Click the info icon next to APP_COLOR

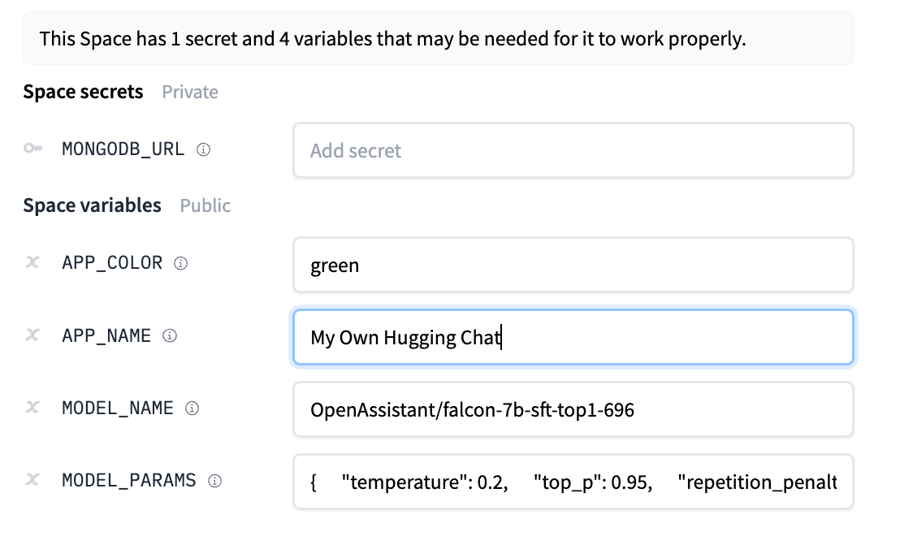point(181,264)
